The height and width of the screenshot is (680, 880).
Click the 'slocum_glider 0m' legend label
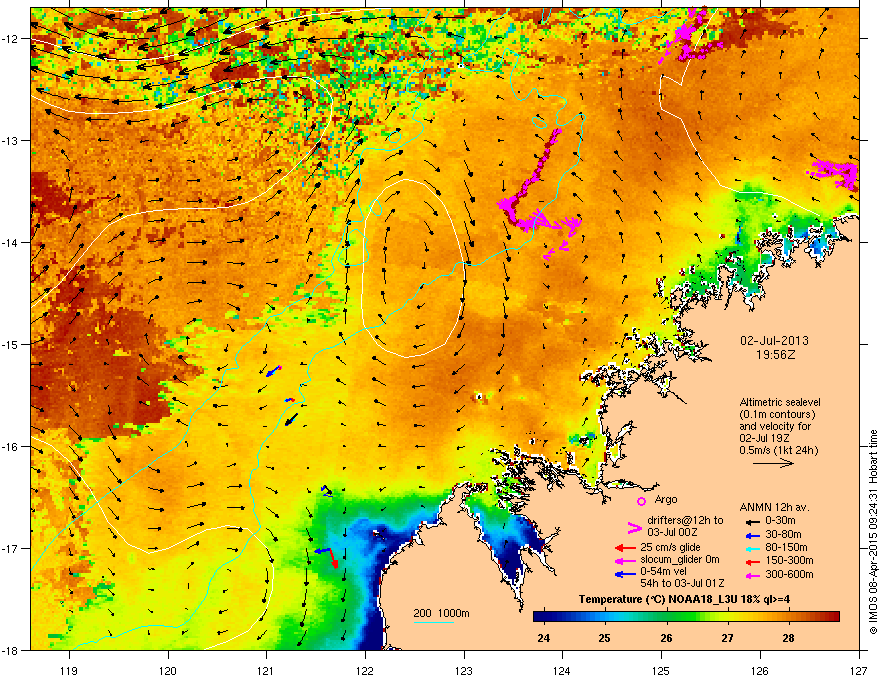point(680,560)
